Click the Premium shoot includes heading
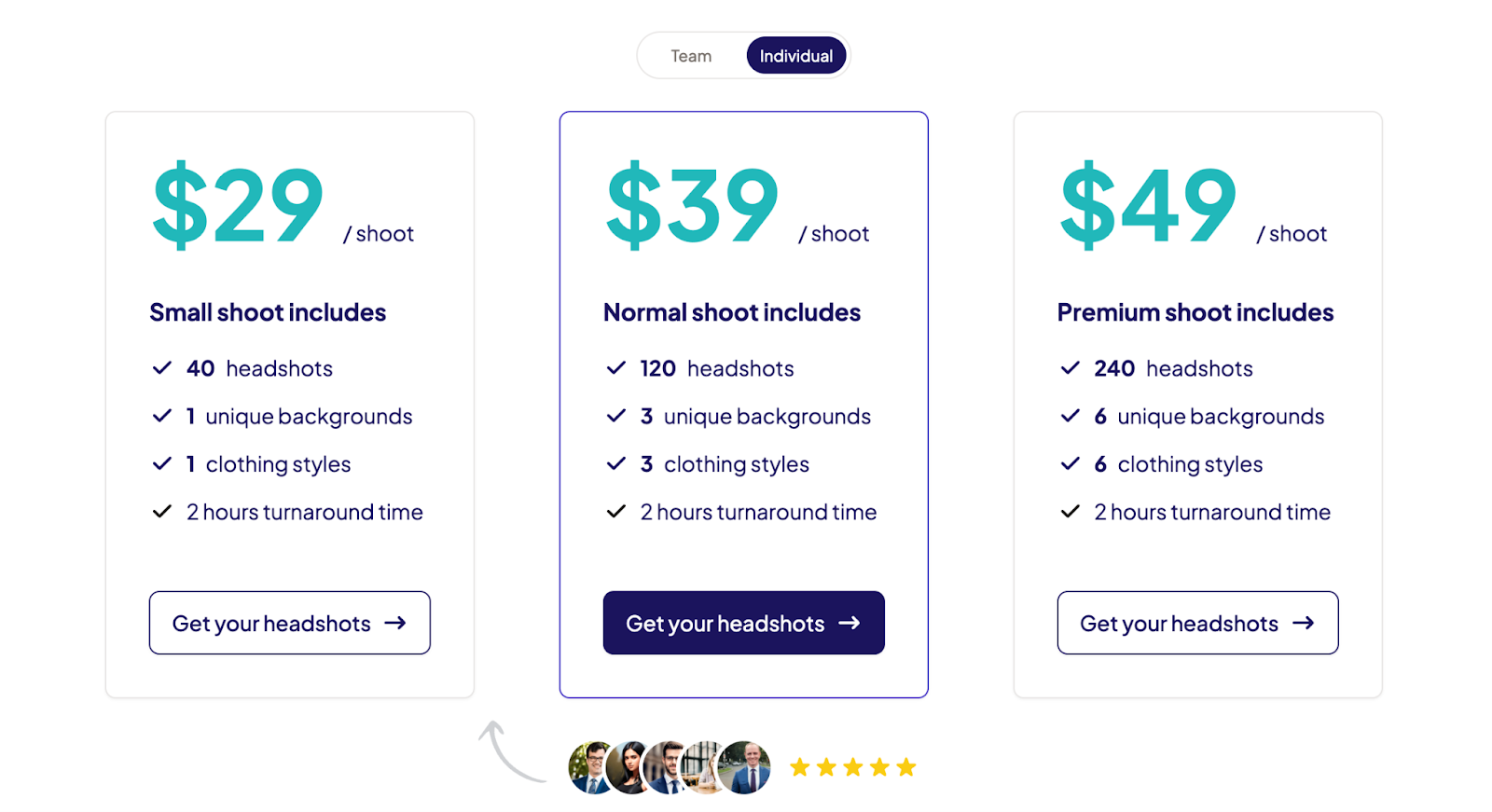The width and height of the screenshot is (1492, 812). coord(1195,312)
